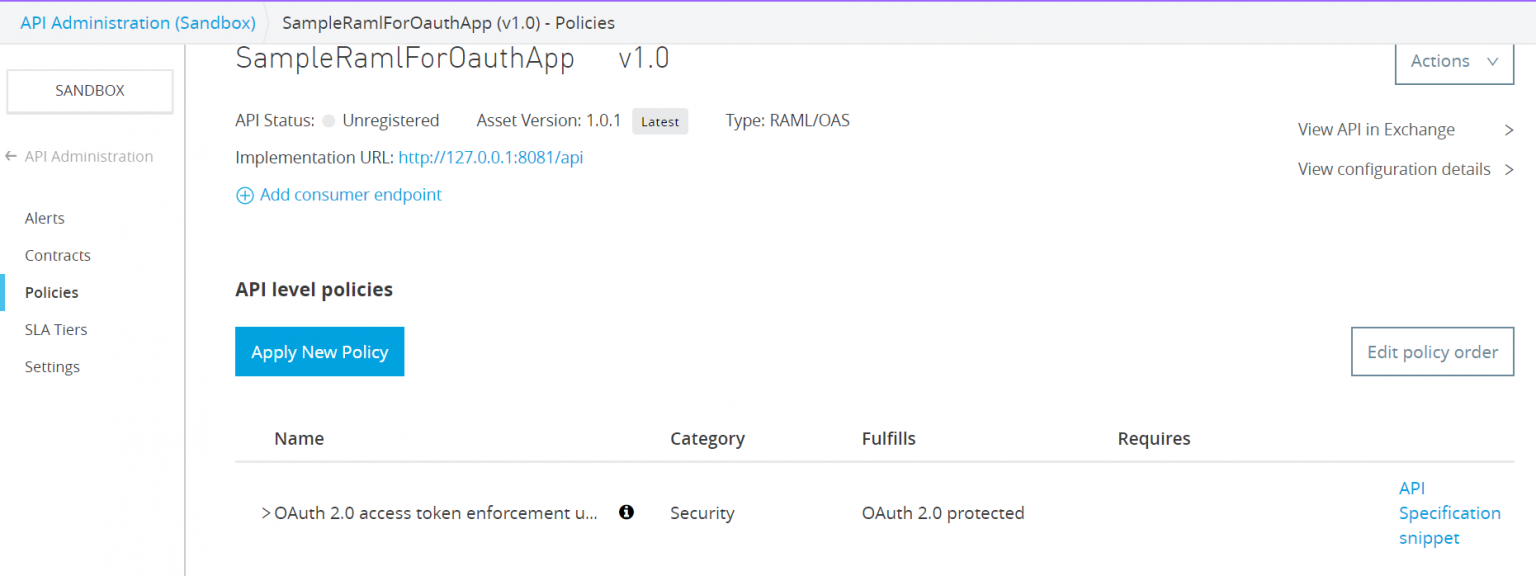Click Edit policy order button

[x=1432, y=352]
